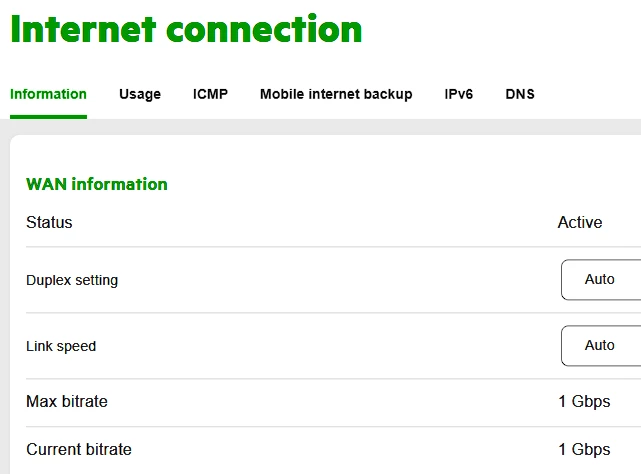Click the Current bitrate label
The width and height of the screenshot is (641, 474).
(x=79, y=449)
